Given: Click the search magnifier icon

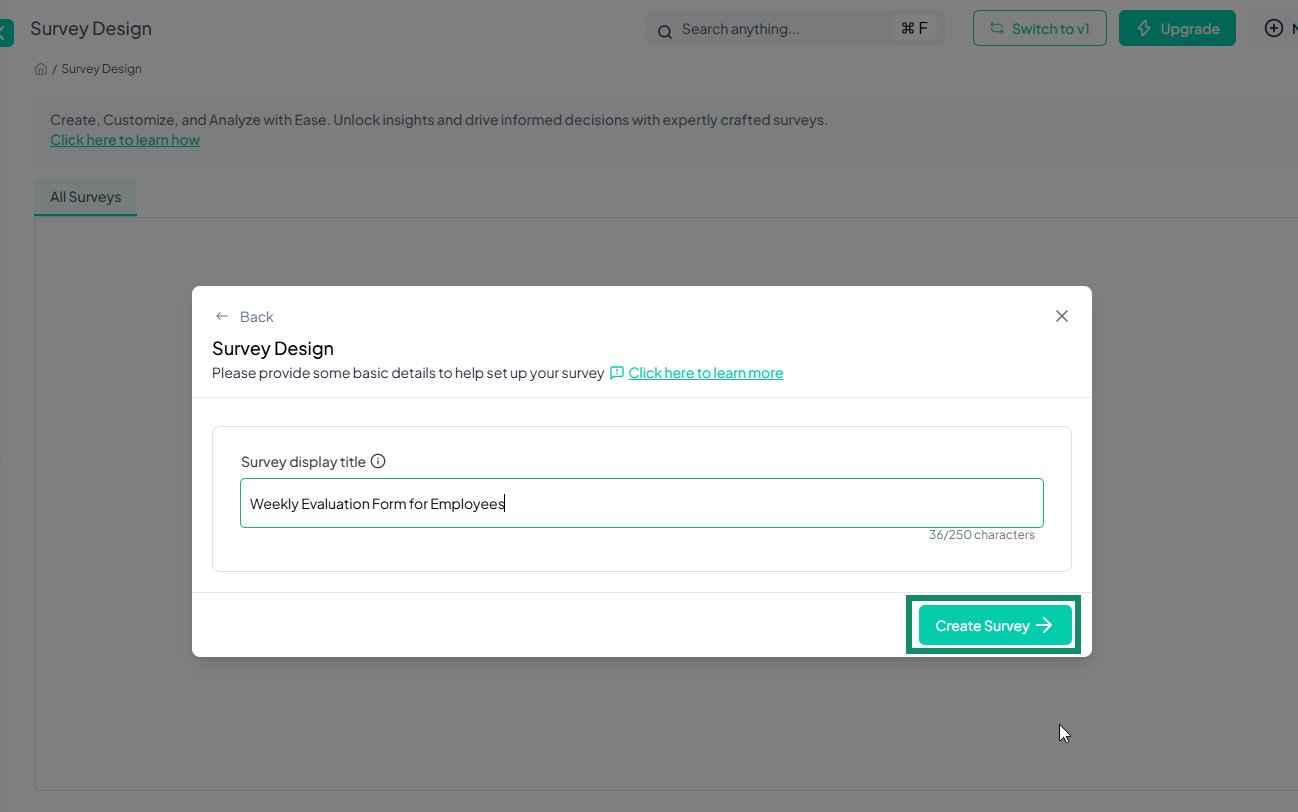Looking at the screenshot, I should coord(664,31).
